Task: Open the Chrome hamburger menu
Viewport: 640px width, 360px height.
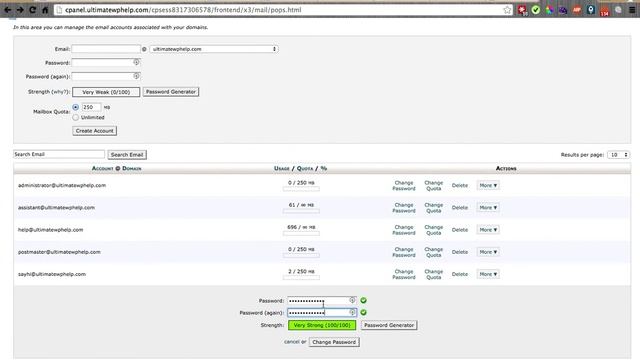Action: tap(632, 10)
